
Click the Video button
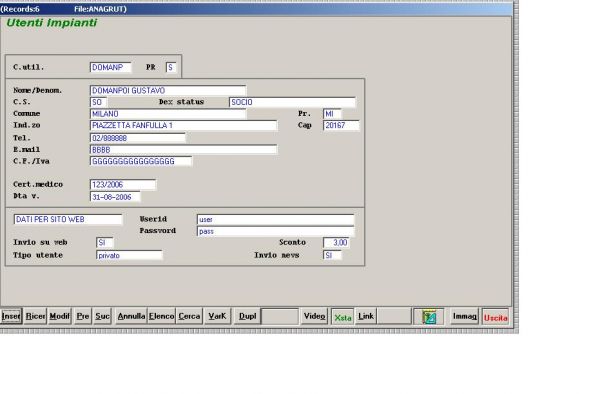[314, 316]
